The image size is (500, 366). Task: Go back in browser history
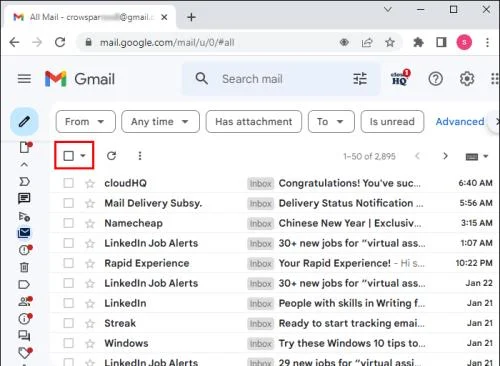14,42
